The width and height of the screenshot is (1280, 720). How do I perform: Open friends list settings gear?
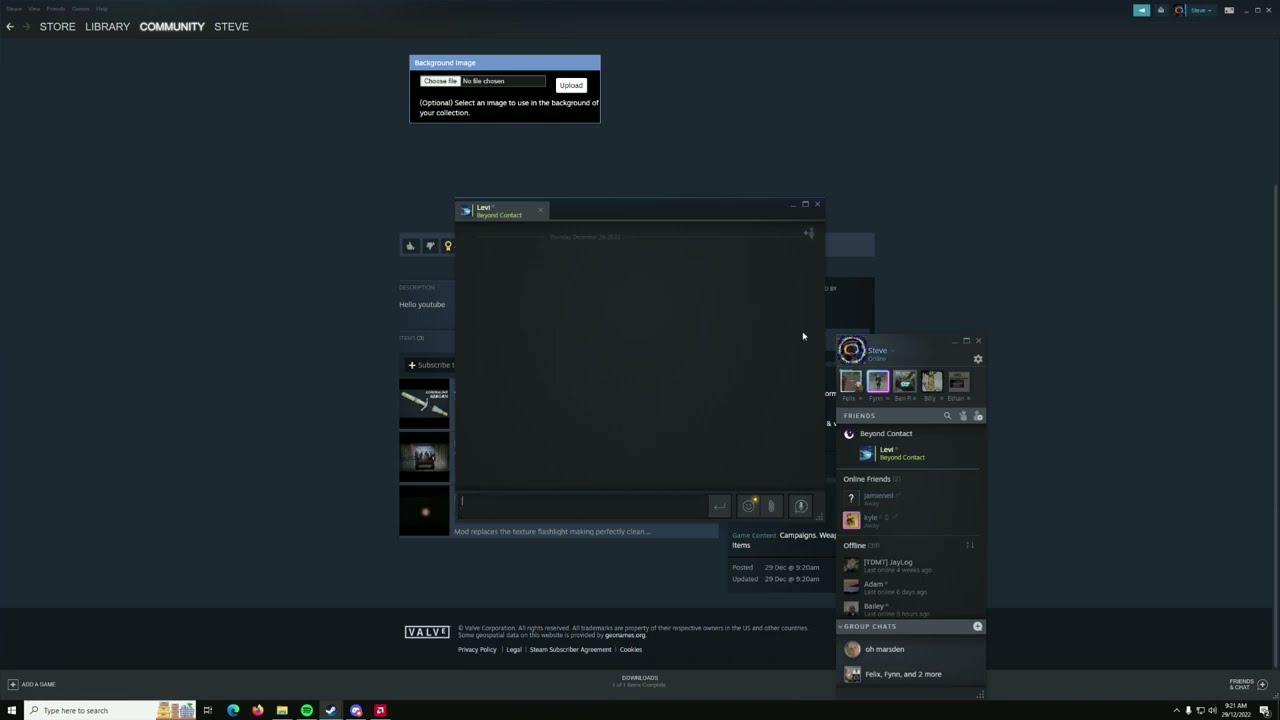pos(978,359)
